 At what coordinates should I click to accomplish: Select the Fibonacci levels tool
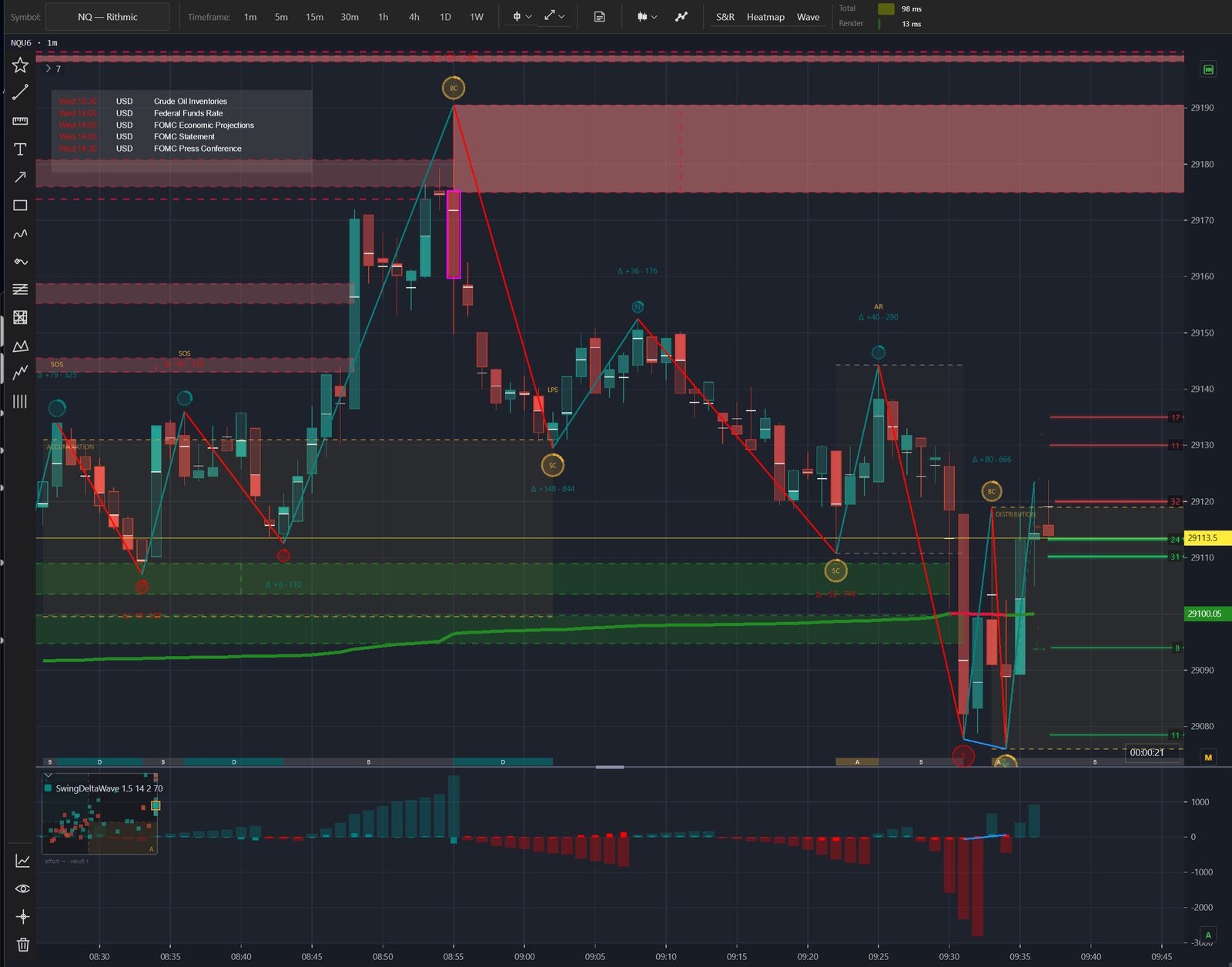20,289
